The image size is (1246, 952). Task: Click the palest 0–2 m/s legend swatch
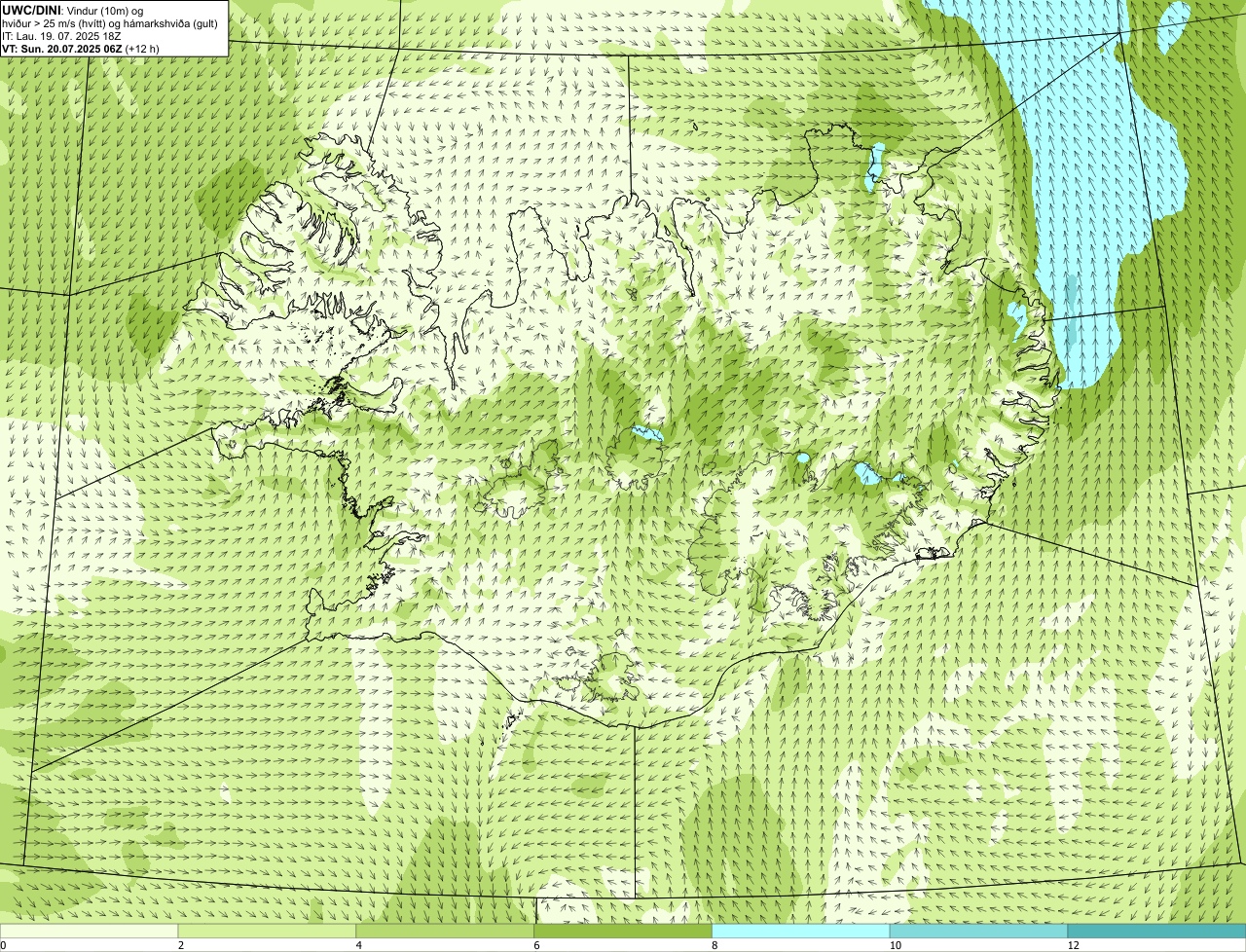point(90,931)
